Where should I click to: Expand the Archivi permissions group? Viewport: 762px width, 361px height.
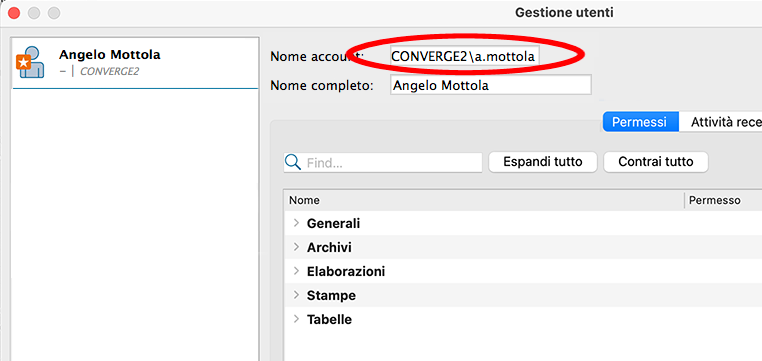point(296,247)
